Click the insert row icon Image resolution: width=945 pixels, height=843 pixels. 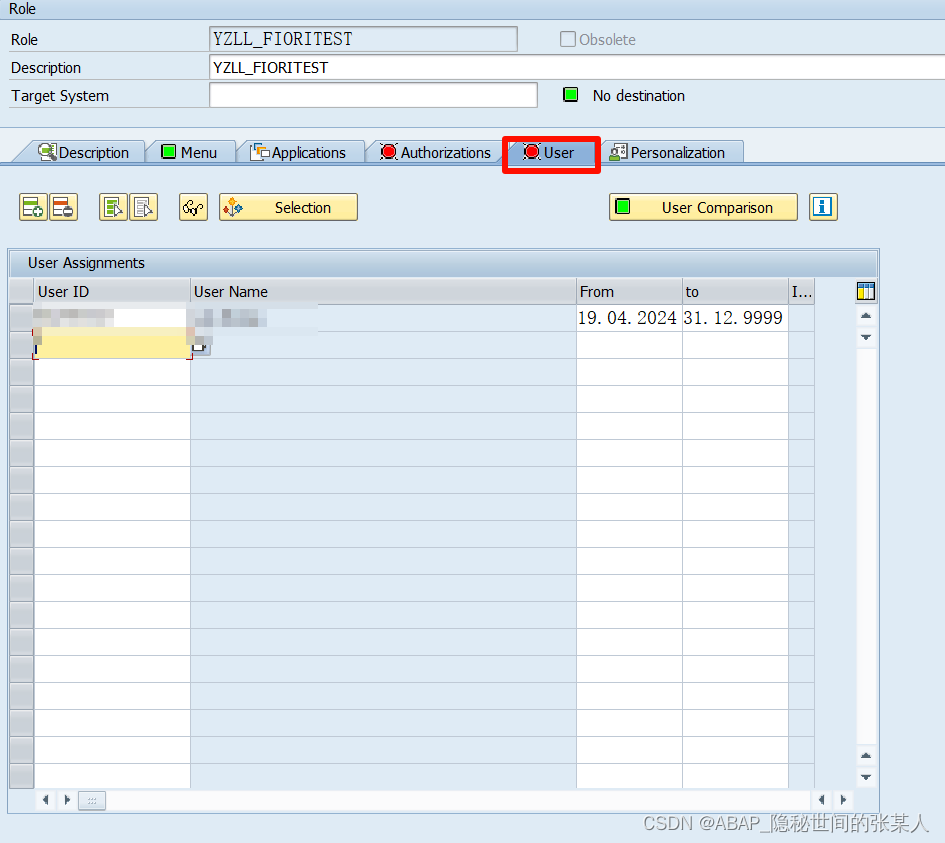tap(33, 207)
